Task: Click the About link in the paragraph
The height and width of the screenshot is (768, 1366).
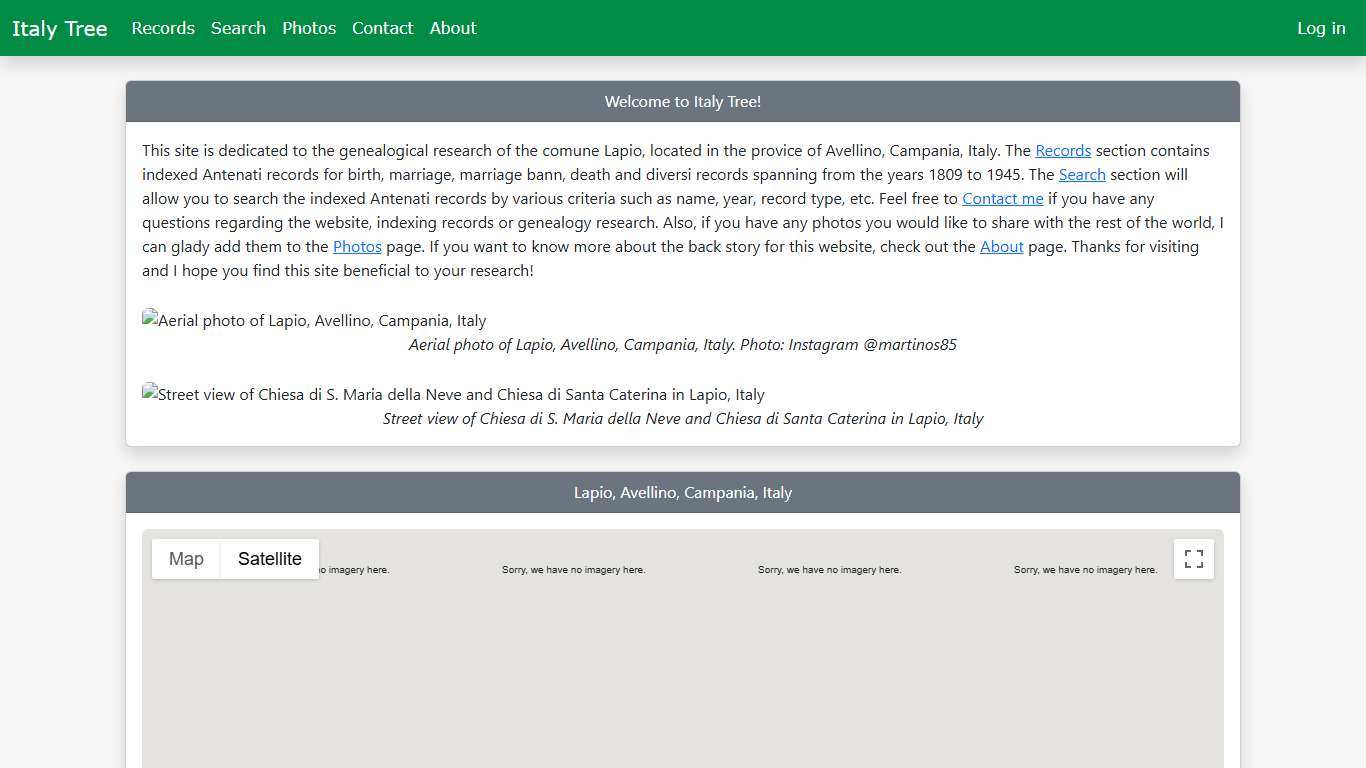Action: [x=1001, y=247]
